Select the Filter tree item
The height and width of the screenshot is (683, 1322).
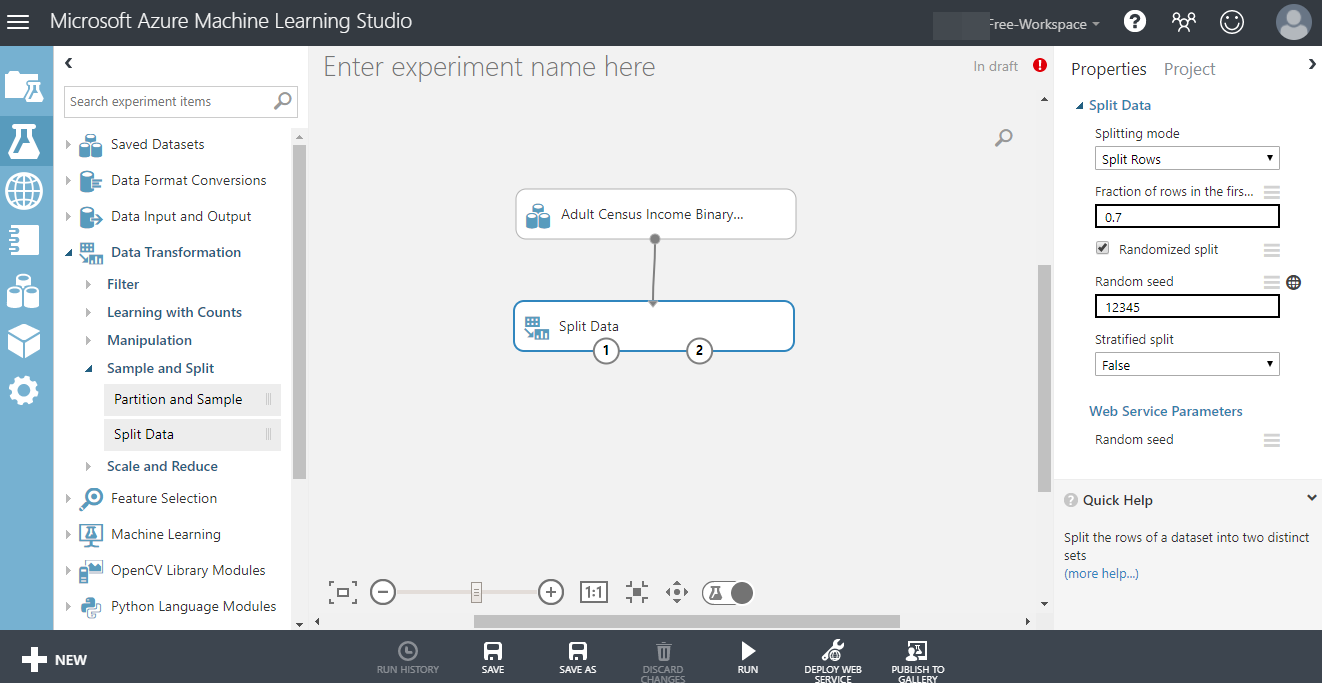(x=123, y=284)
